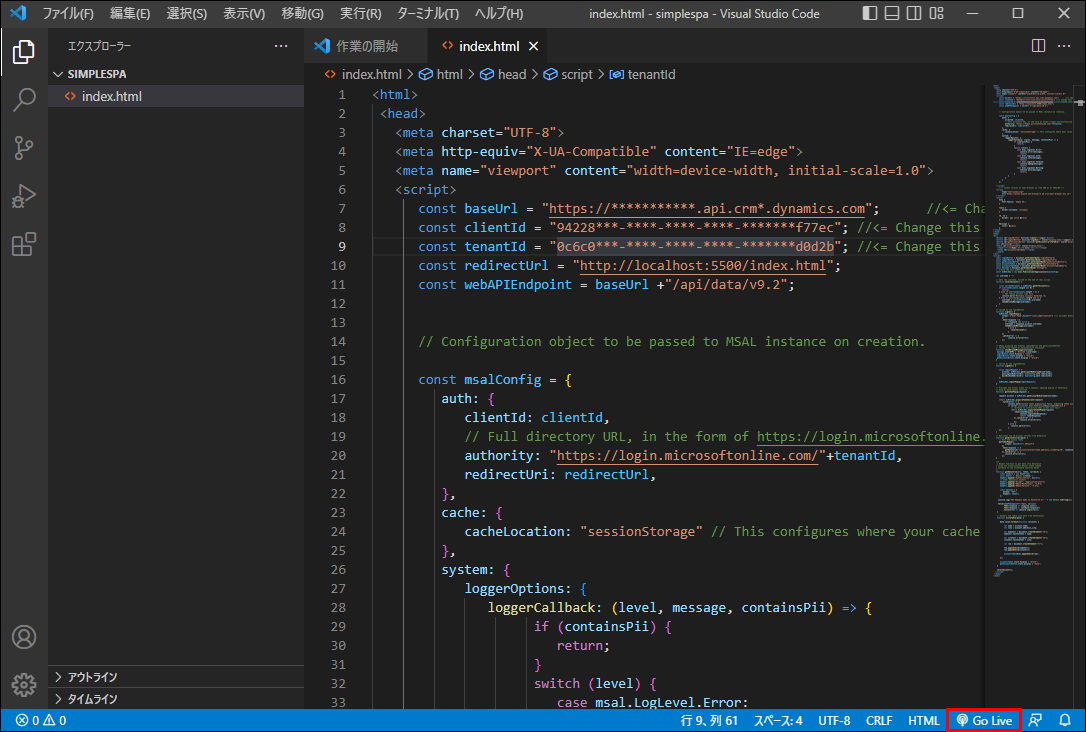Select index.html in the Explorer tree

point(176,96)
